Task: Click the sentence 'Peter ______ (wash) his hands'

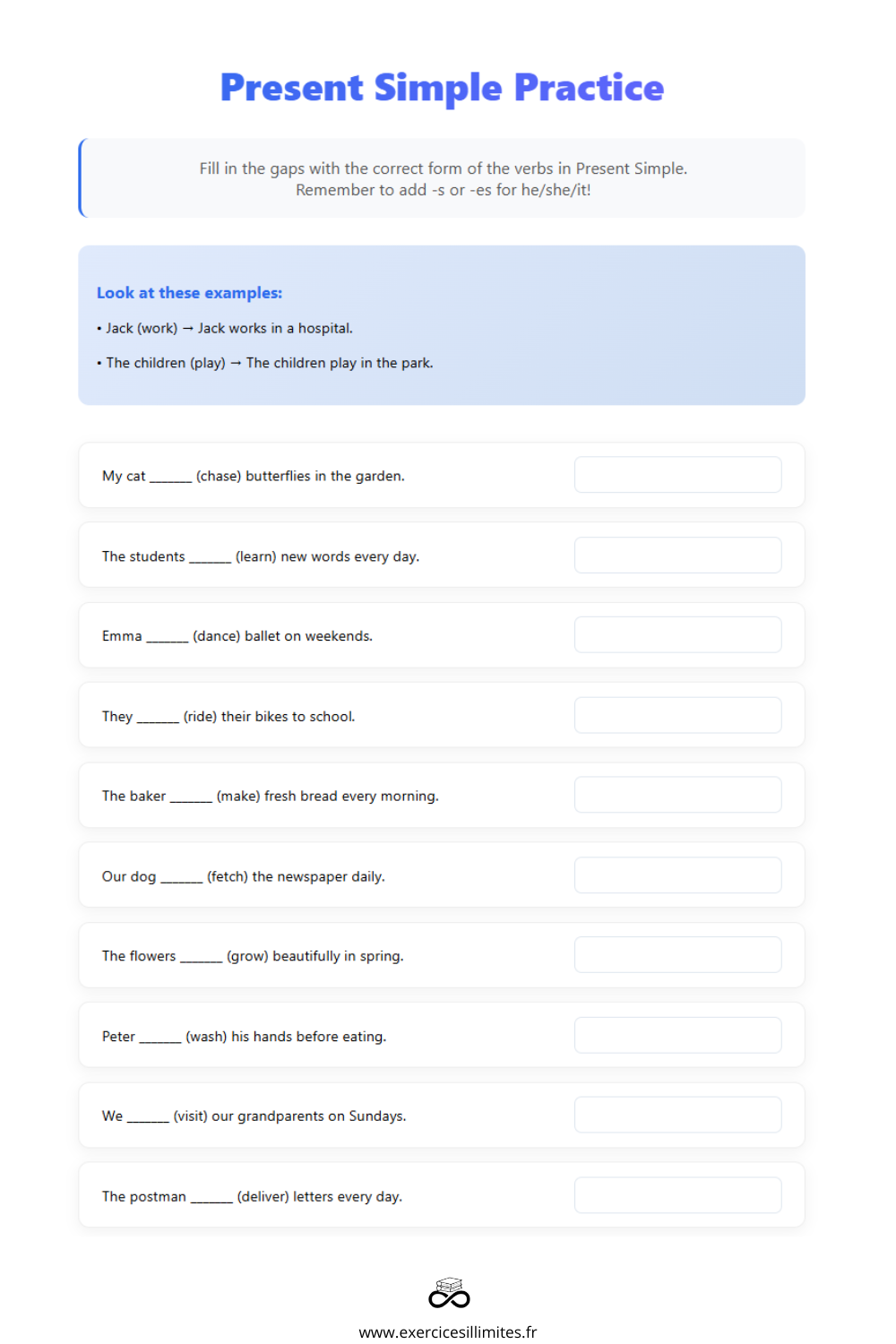Action: [245, 1037]
